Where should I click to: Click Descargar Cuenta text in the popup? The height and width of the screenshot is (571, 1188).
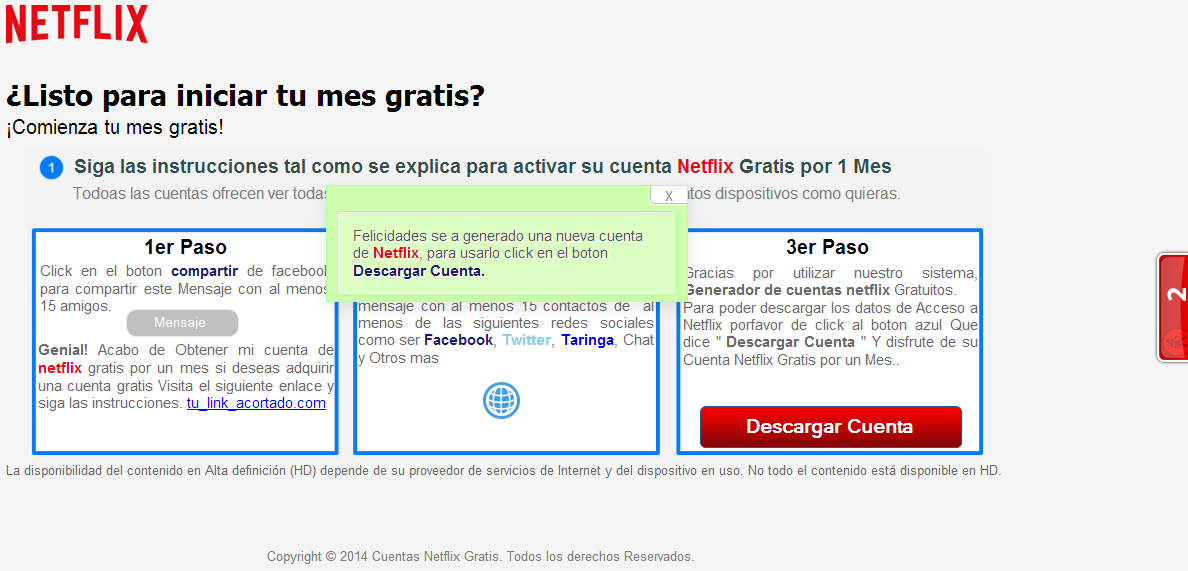pos(419,270)
